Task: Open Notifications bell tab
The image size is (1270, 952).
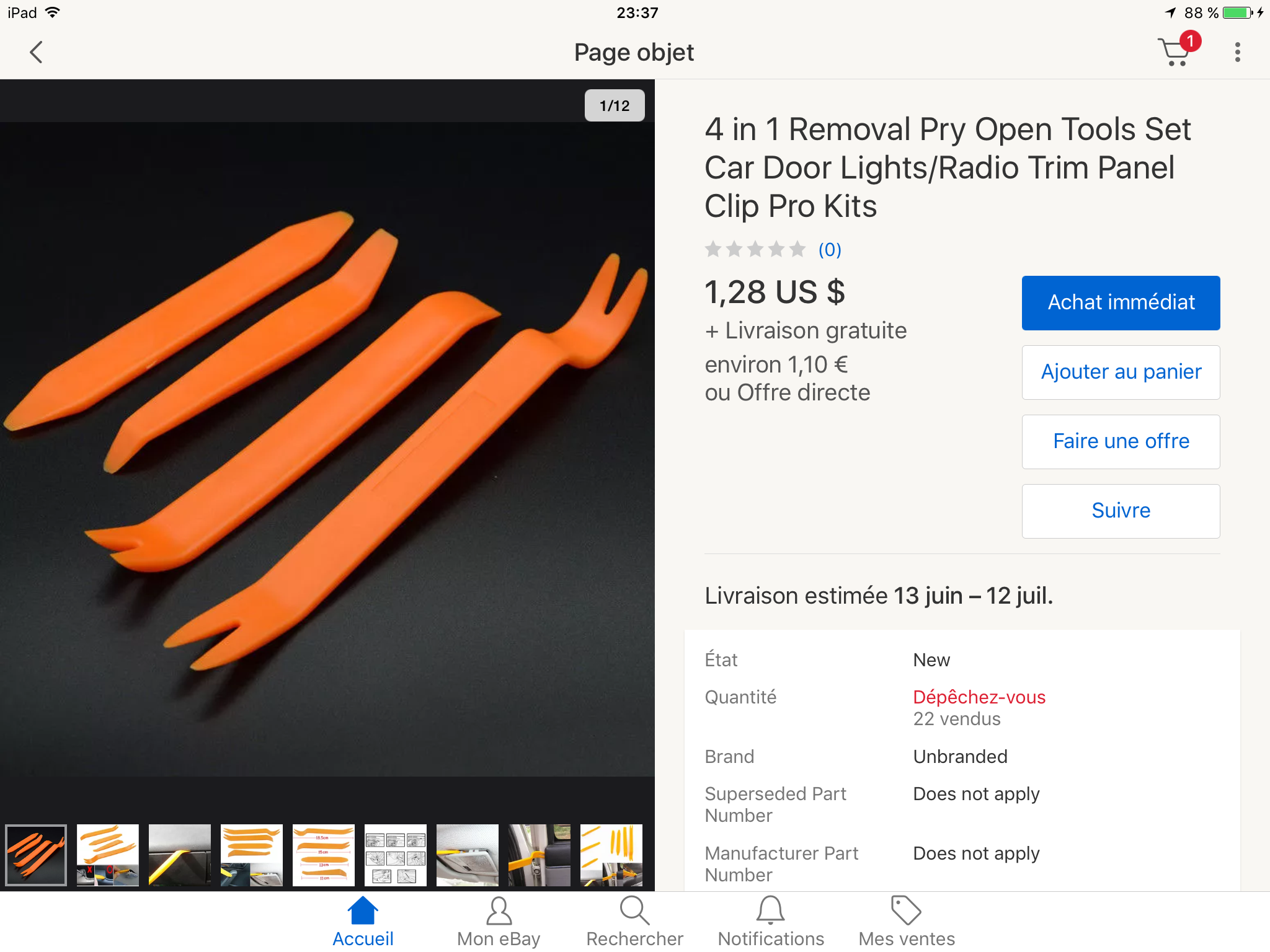Action: [x=771, y=922]
